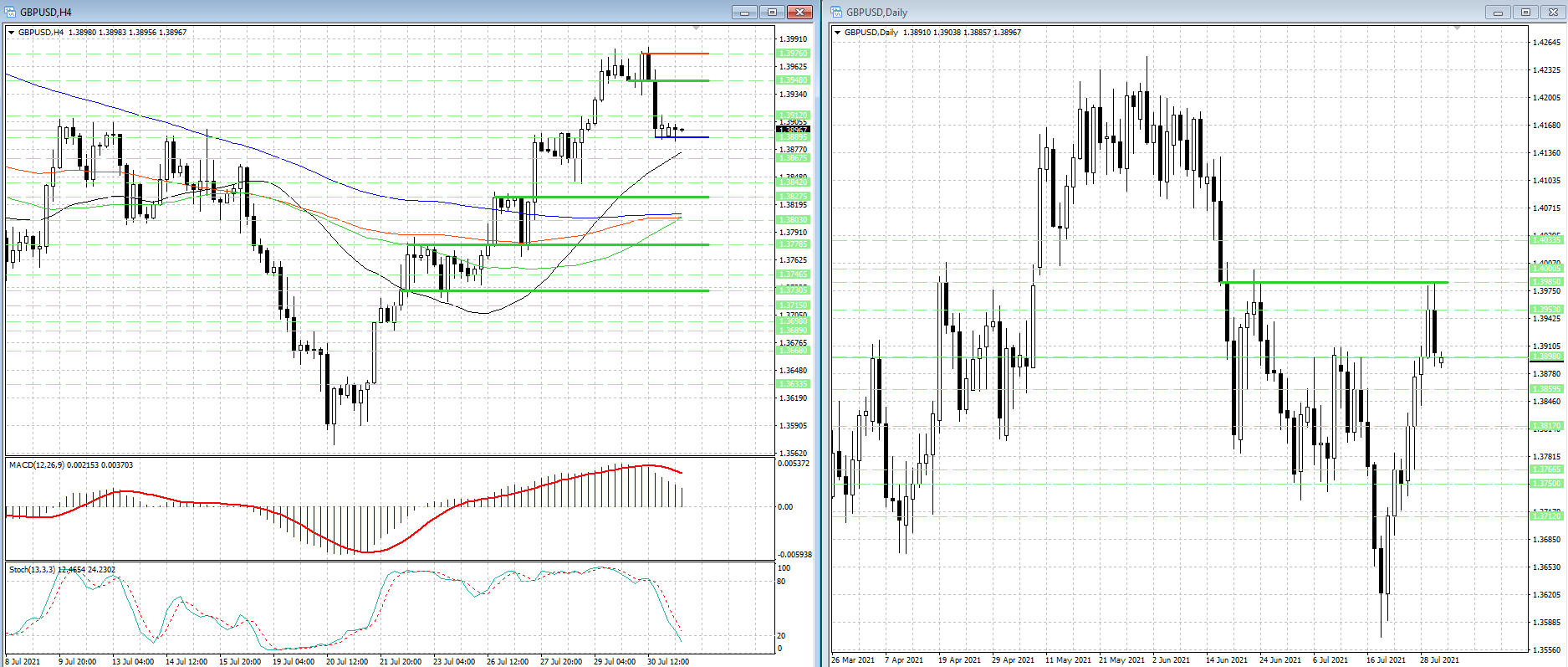
Task: Minimize the GBPUSD,Daily chart window
Action: (x=1498, y=12)
